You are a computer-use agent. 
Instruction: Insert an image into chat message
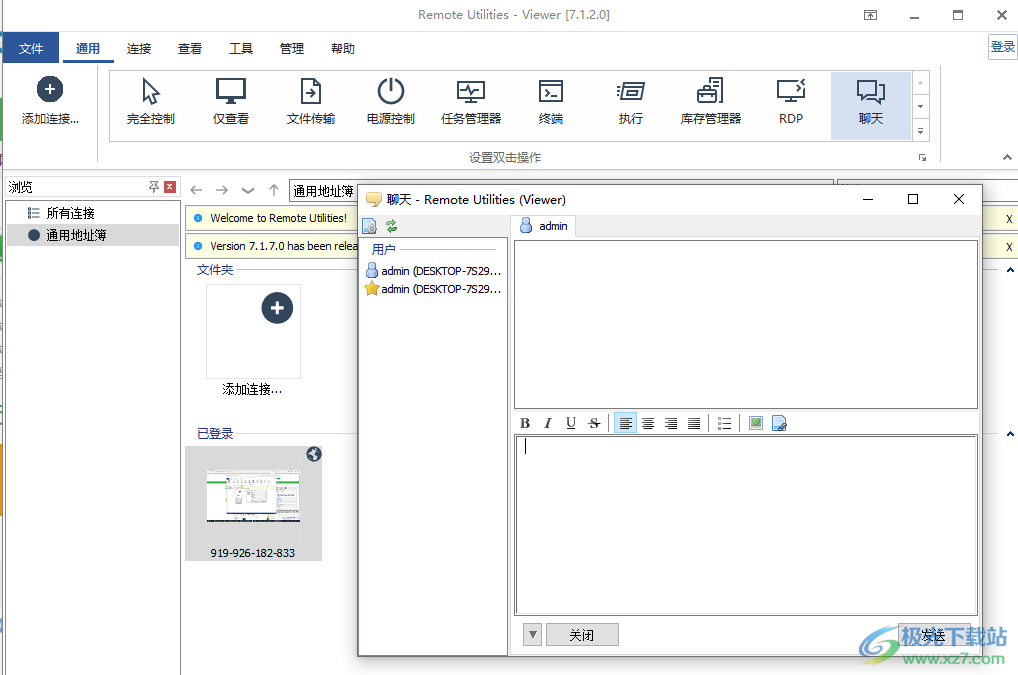point(756,423)
